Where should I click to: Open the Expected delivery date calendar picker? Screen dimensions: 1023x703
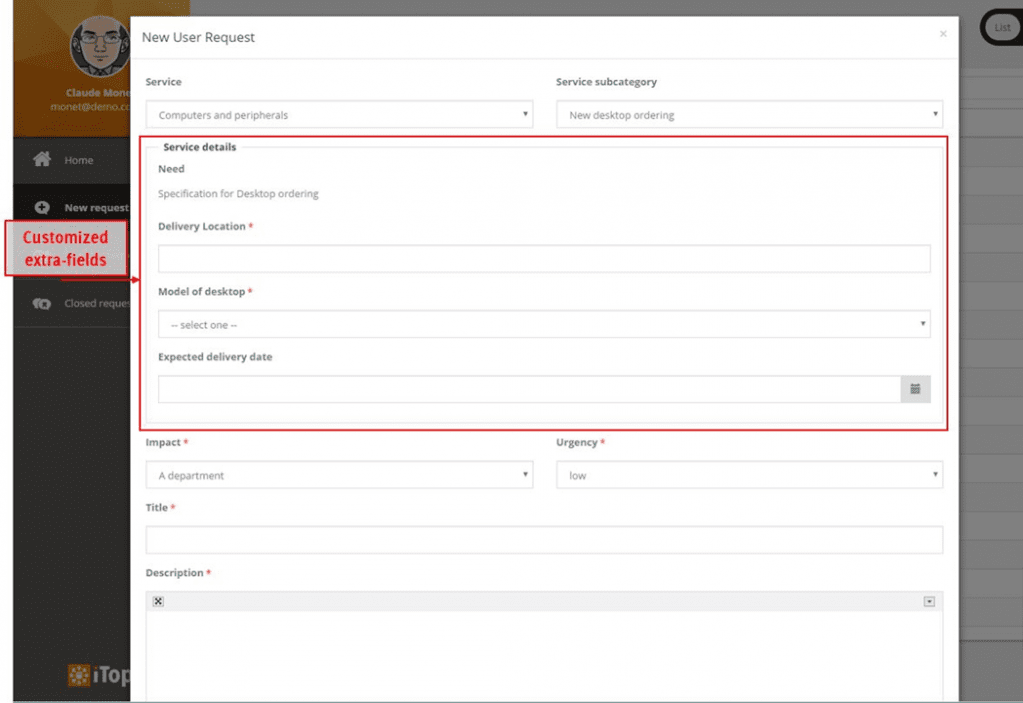point(915,389)
